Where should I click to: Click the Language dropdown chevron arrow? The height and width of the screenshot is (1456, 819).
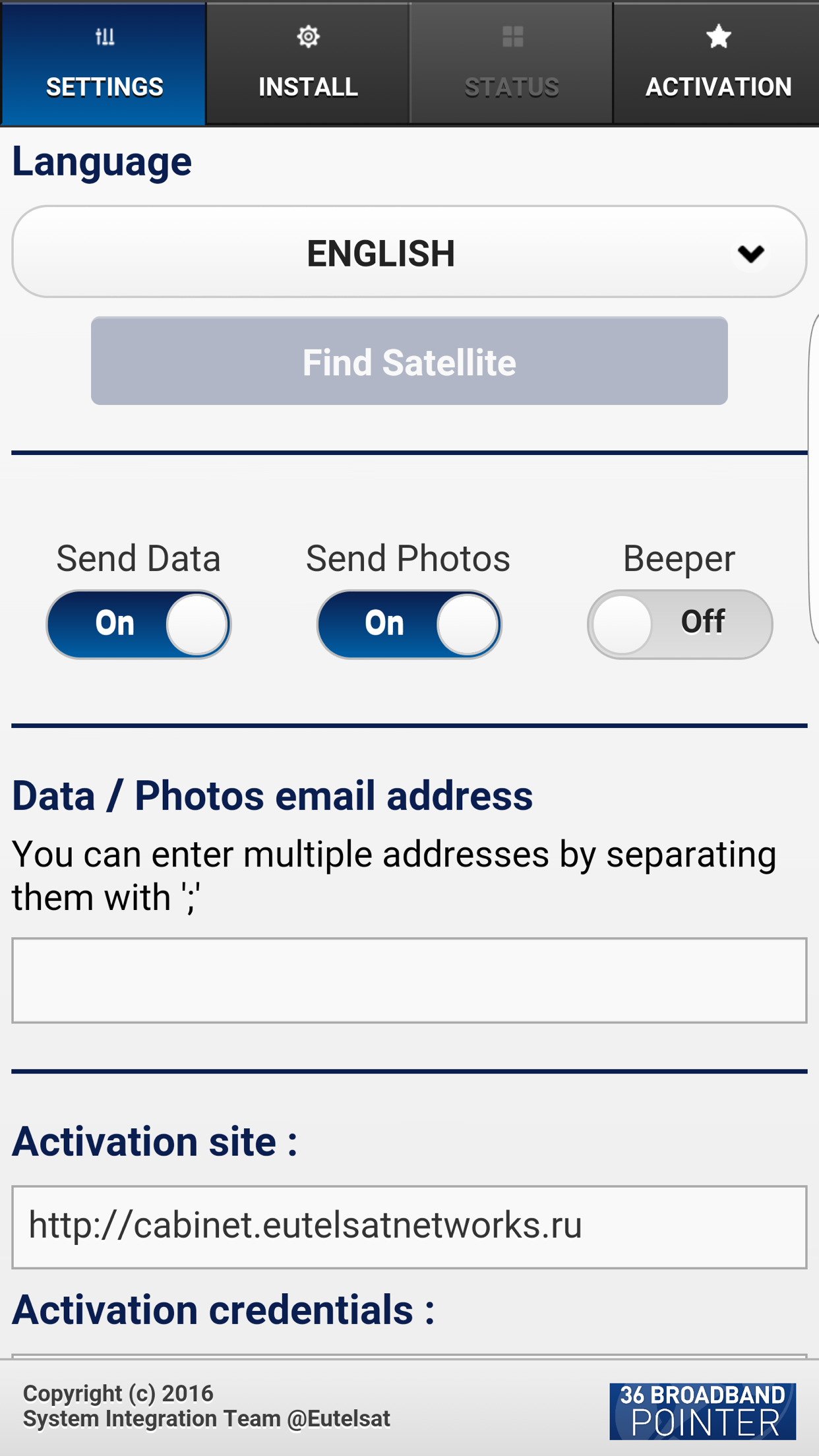(750, 253)
